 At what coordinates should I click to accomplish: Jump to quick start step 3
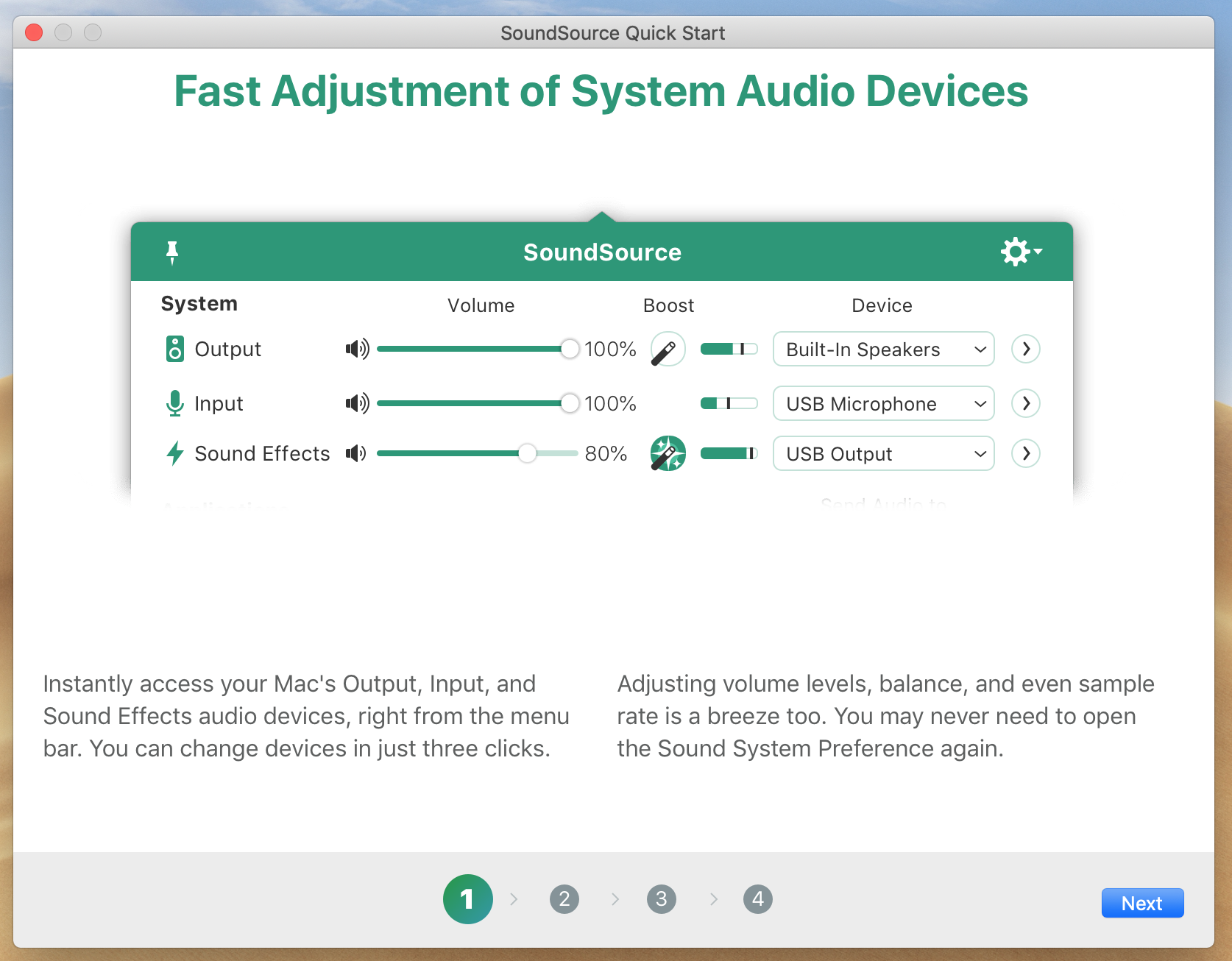pos(662,899)
